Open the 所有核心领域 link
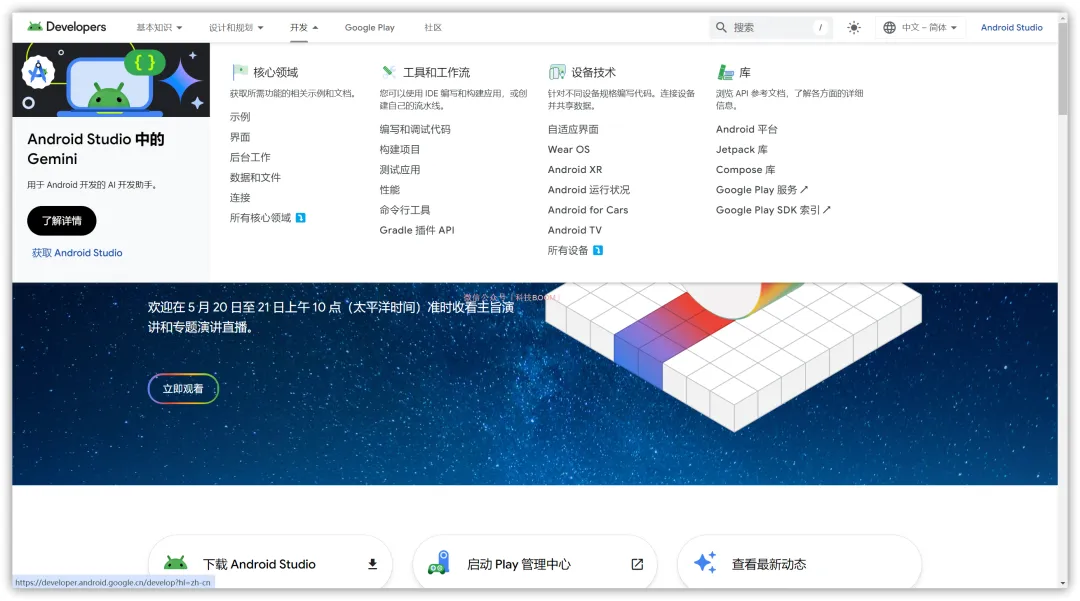 [260, 218]
